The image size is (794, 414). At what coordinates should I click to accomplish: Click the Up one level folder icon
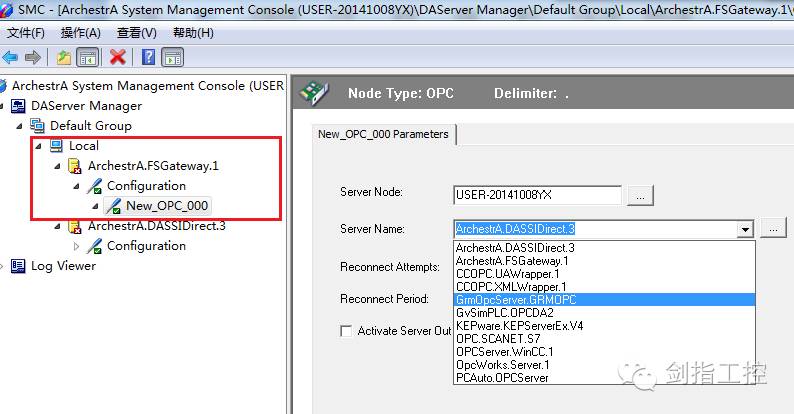pos(64,57)
